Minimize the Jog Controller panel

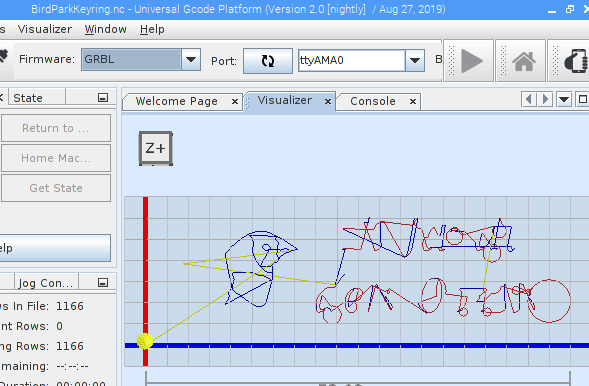103,282
